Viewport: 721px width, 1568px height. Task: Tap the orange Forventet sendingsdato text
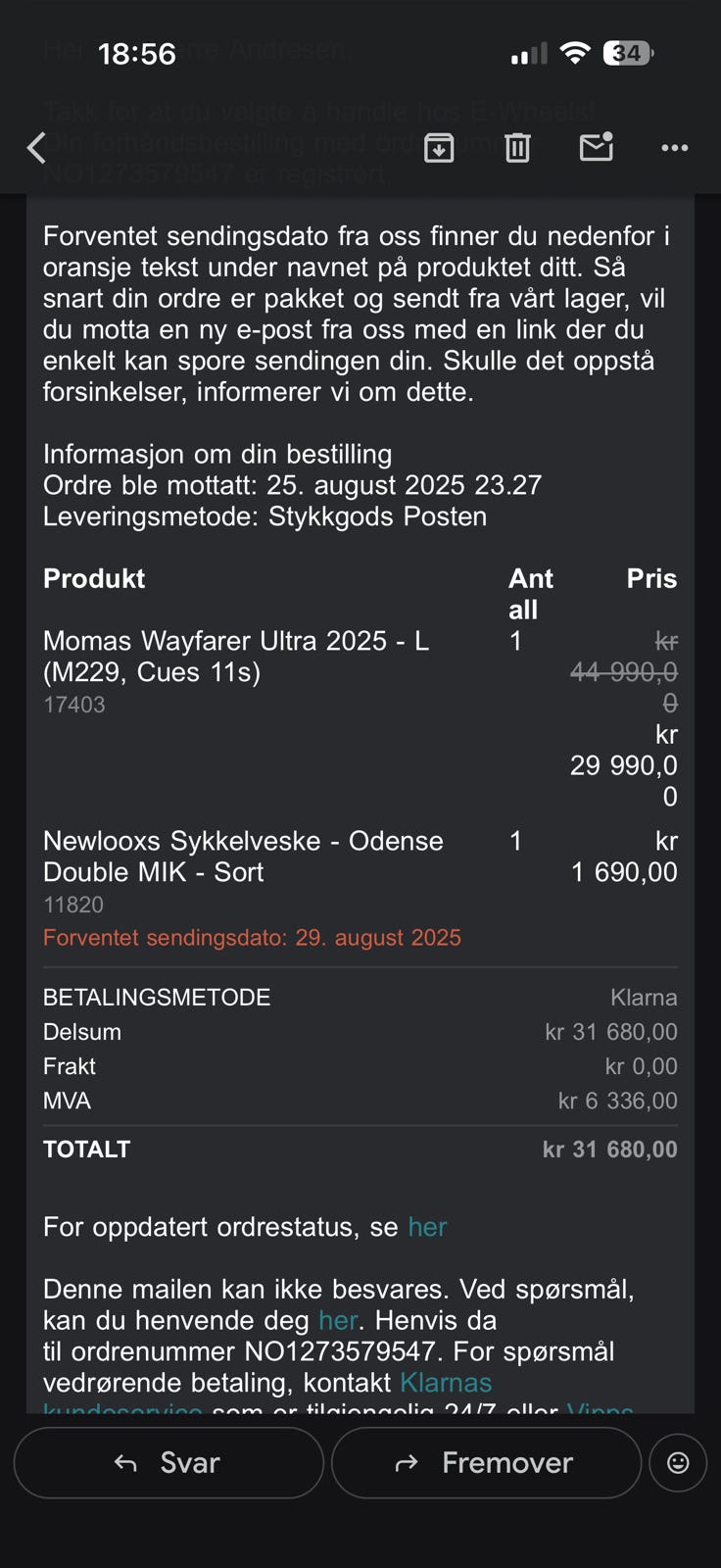tap(252, 938)
